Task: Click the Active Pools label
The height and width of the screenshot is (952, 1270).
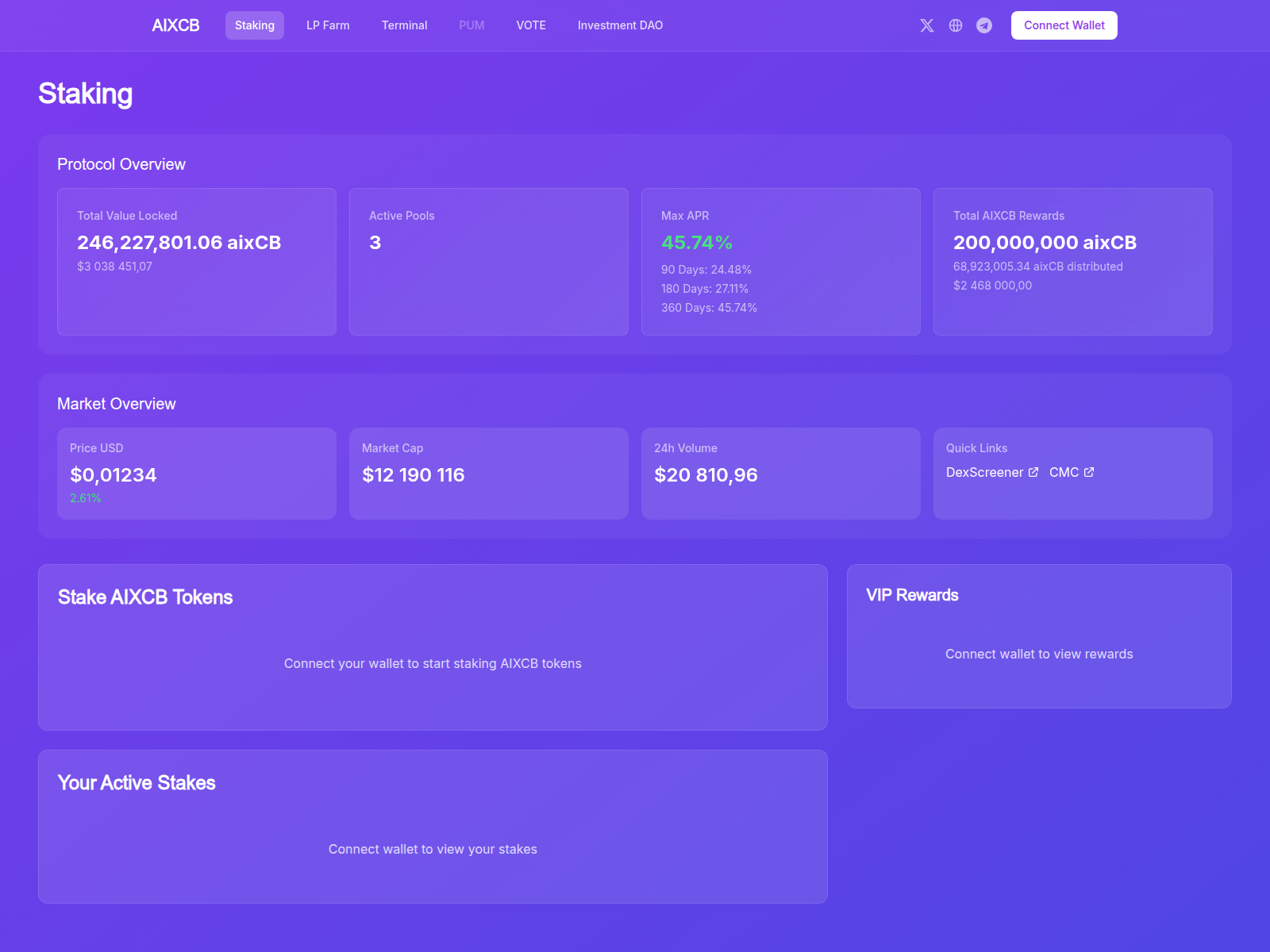Action: [402, 216]
